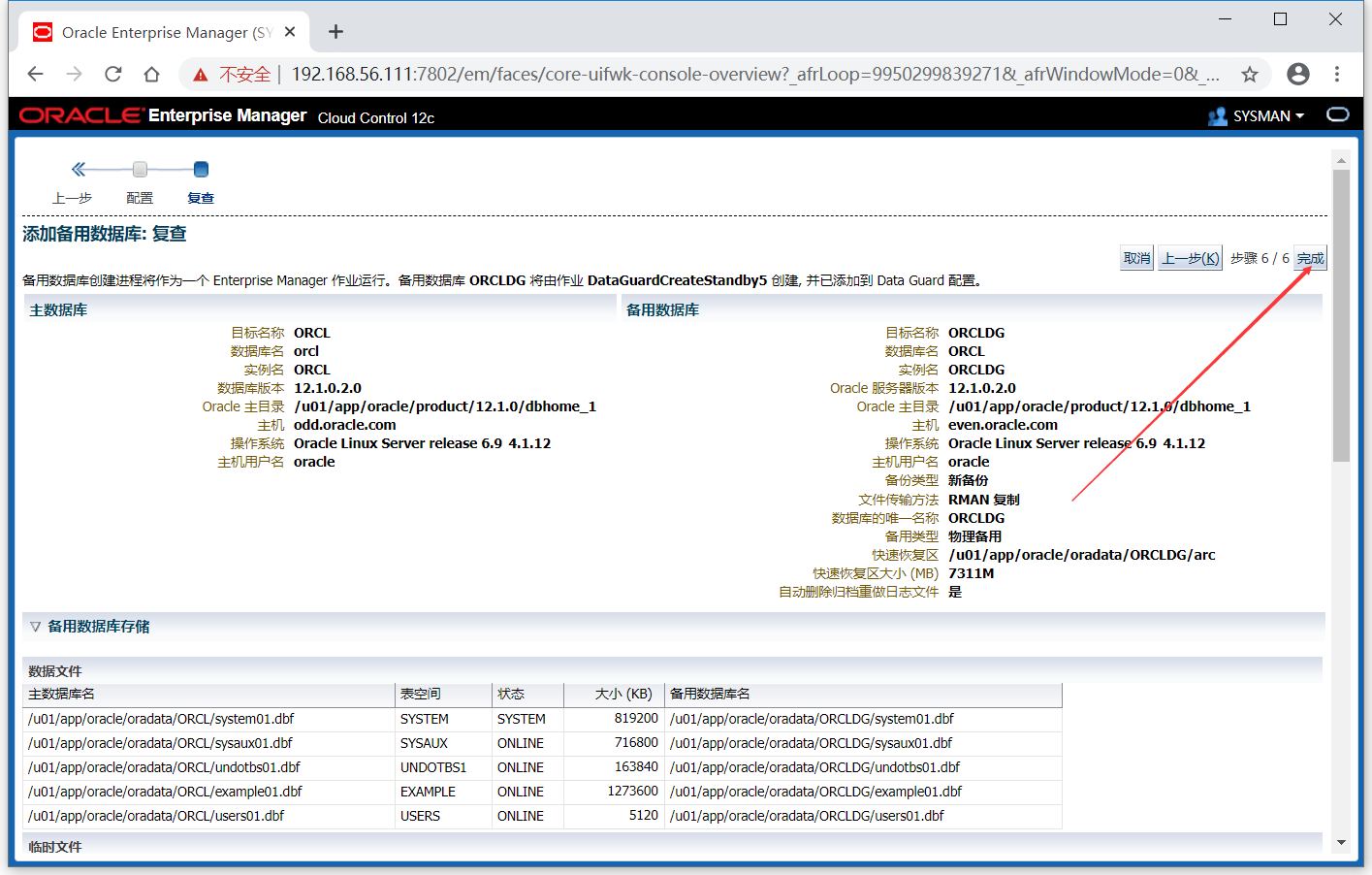Go back in browser history
Screen dimensions: 1372x875
point(36,74)
